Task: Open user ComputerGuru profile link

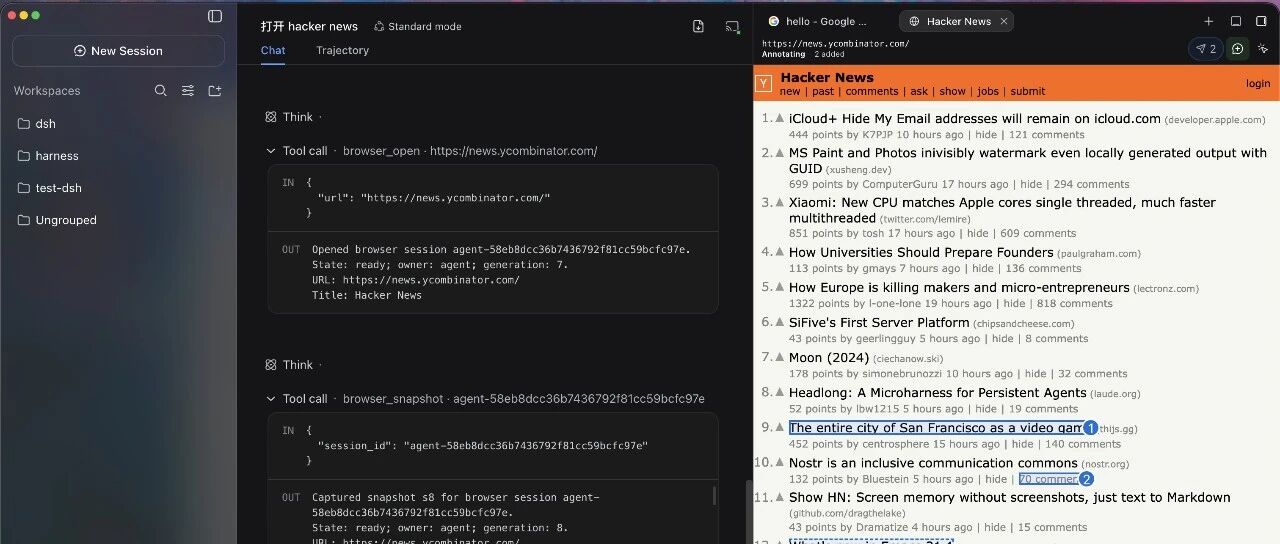Action: click(x=900, y=184)
